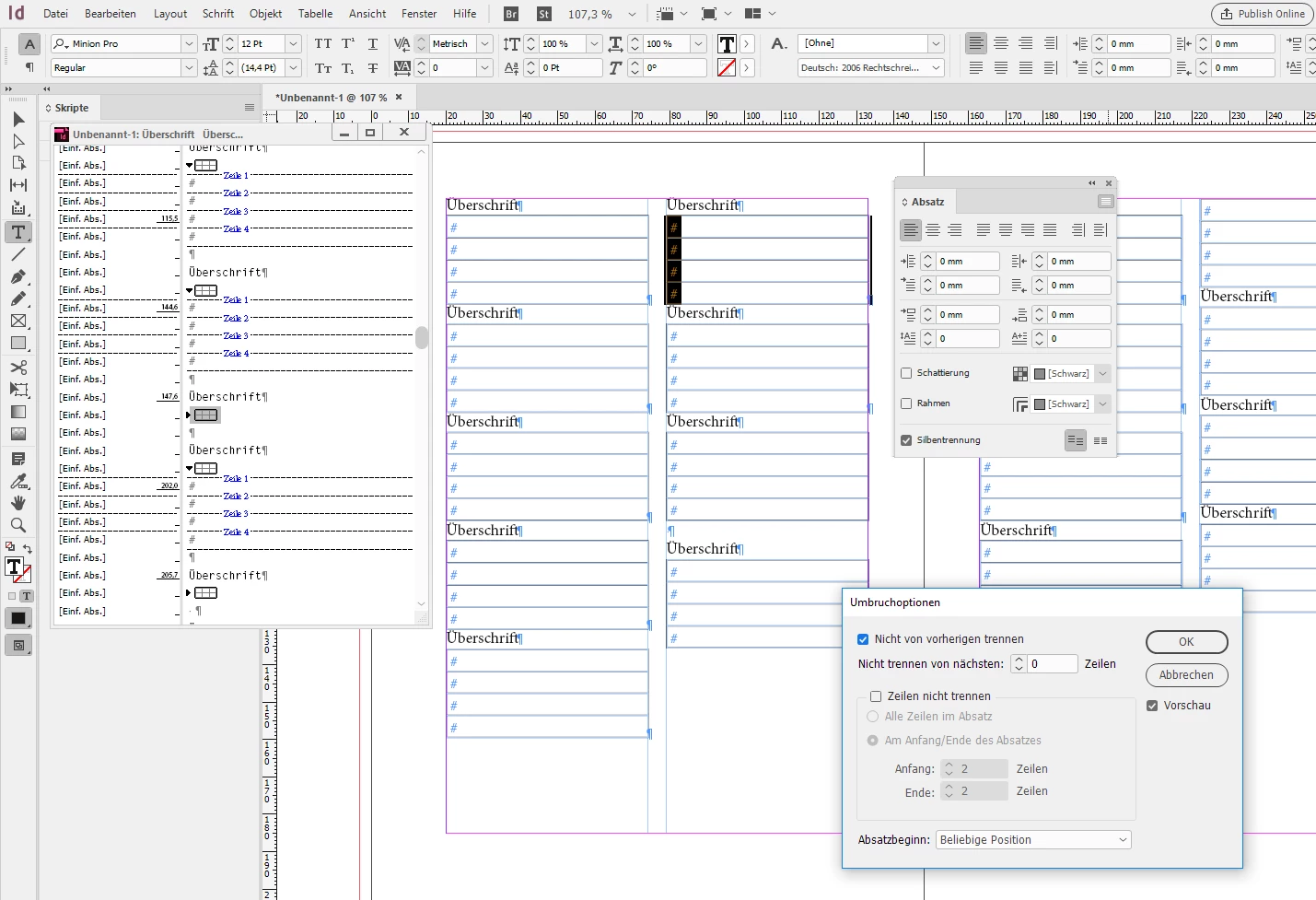1316x900 pixels.
Task: Open Adobe Bridge via Br icon
Action: [x=511, y=14]
